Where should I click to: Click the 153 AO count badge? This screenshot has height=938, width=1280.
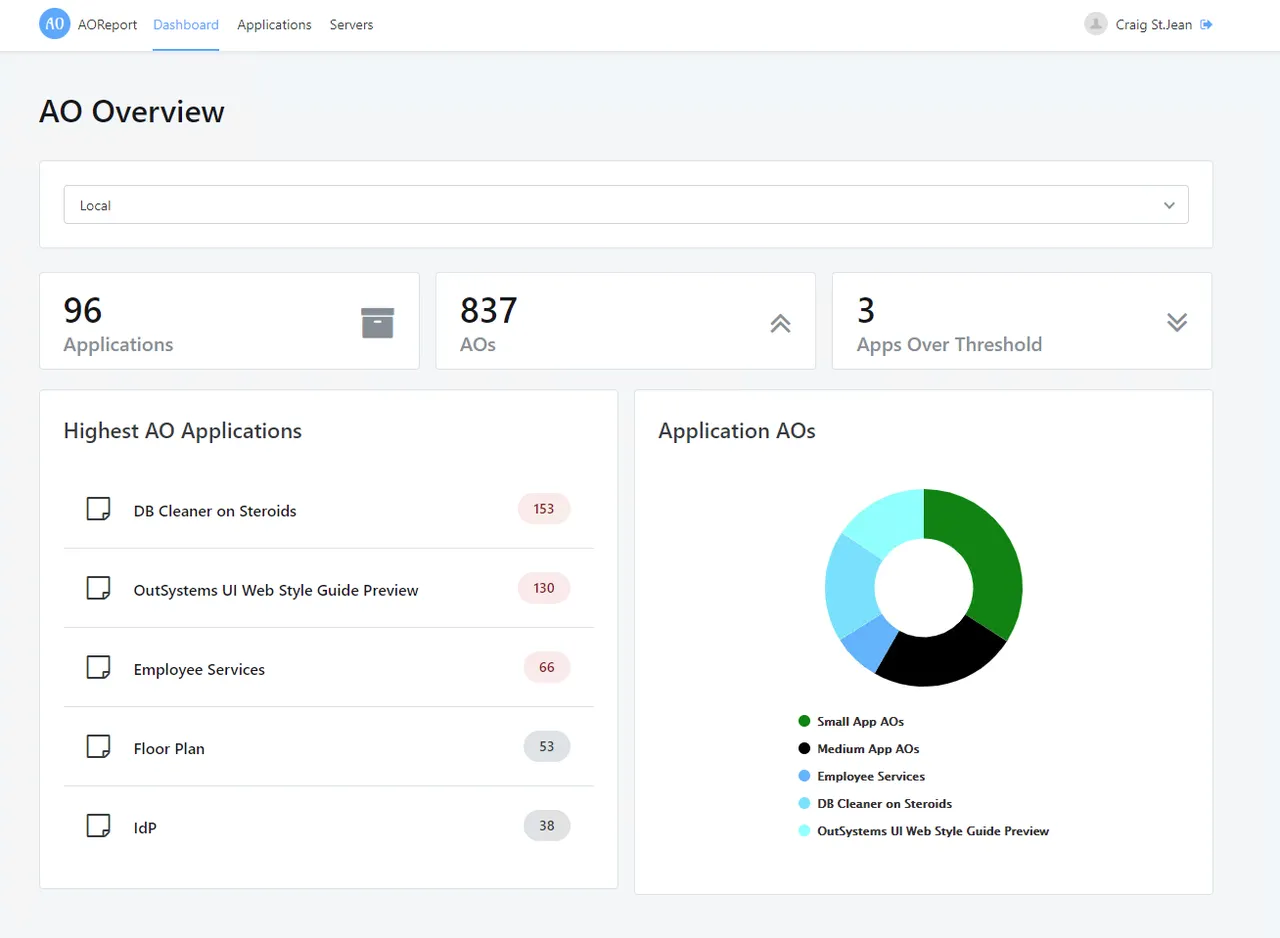[544, 509]
